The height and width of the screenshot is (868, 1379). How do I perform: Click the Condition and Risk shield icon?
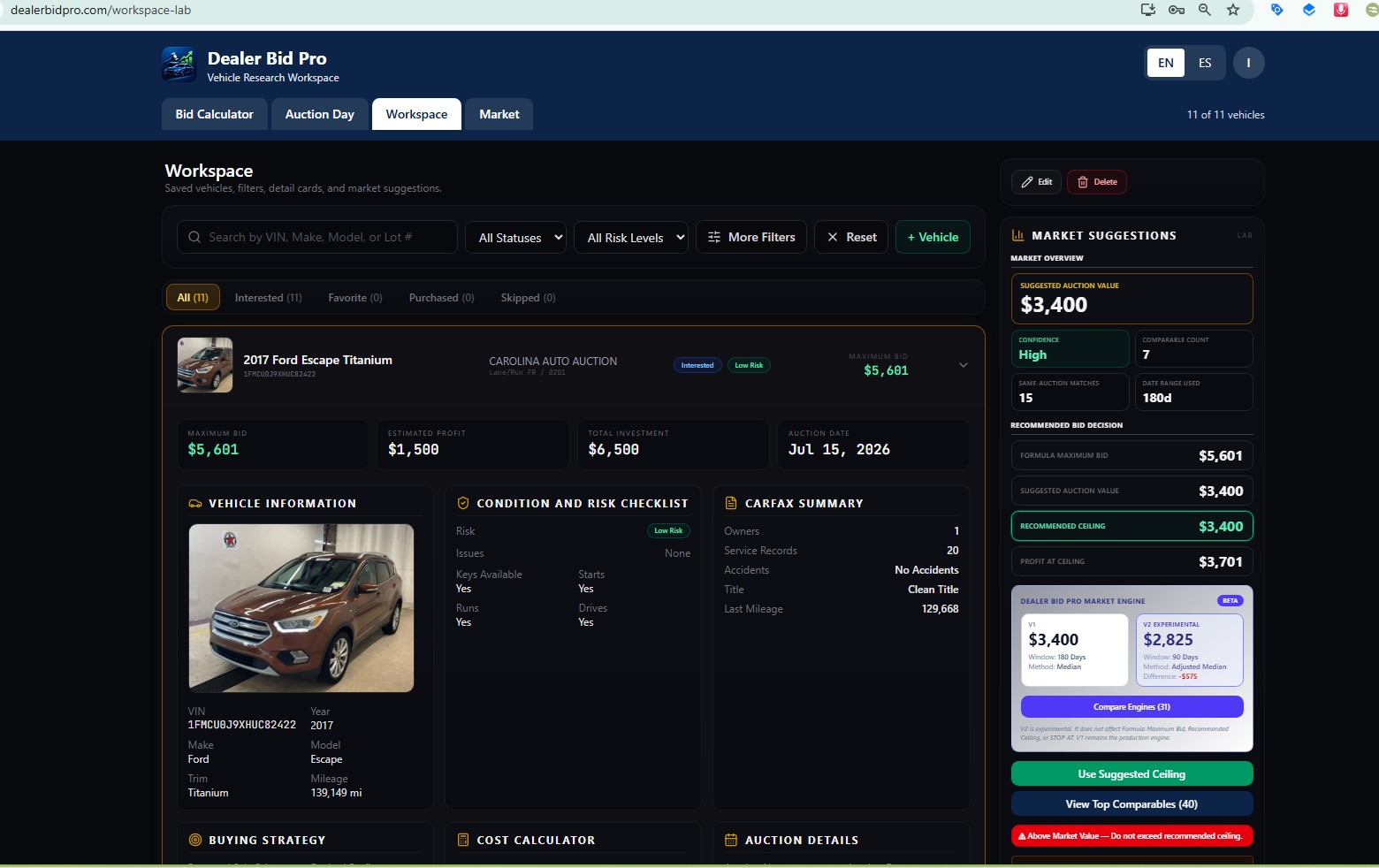[x=462, y=503]
